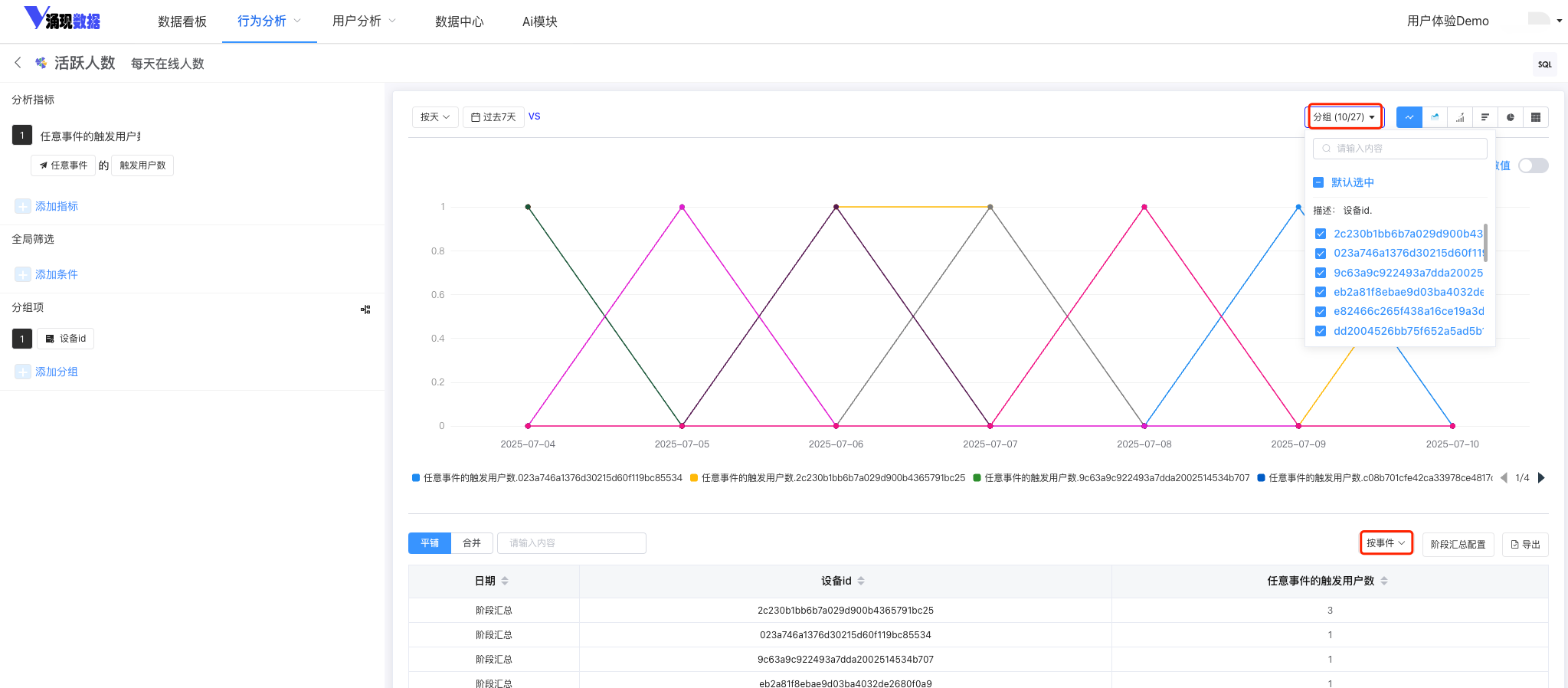Click the 涌现数据 logo
1568x688 pixels.
point(62,18)
